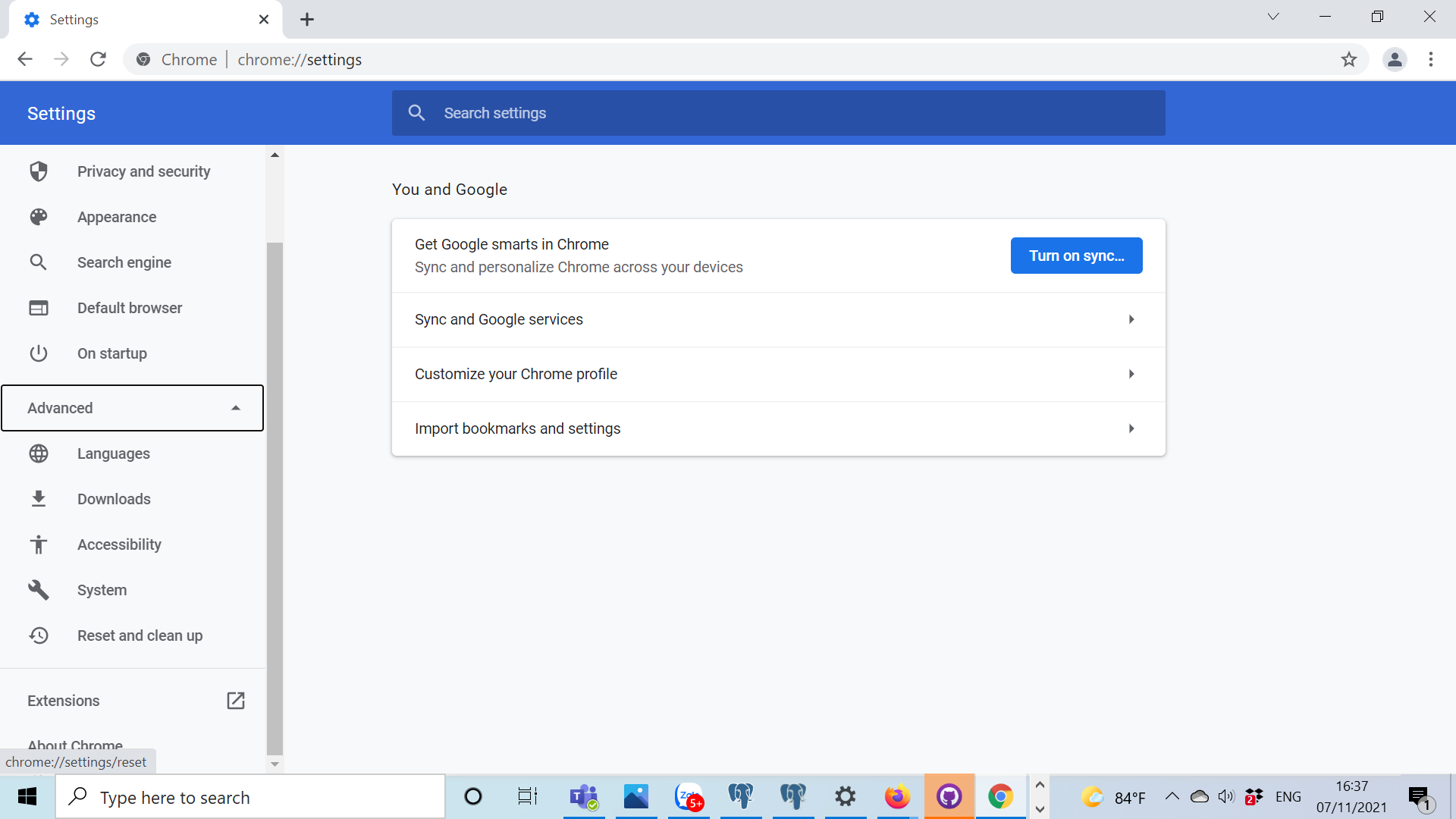Open GitHub Desktop from the taskbar
The width and height of the screenshot is (1456, 819).
tap(949, 797)
